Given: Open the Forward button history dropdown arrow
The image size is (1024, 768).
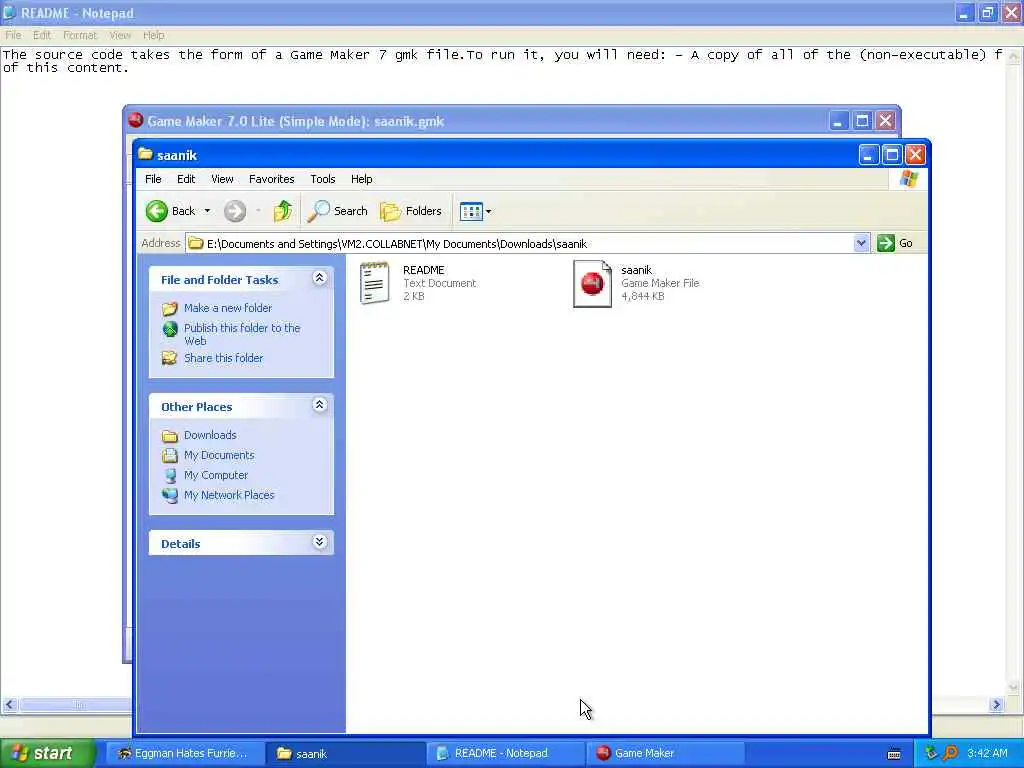Looking at the screenshot, I should 258,211.
